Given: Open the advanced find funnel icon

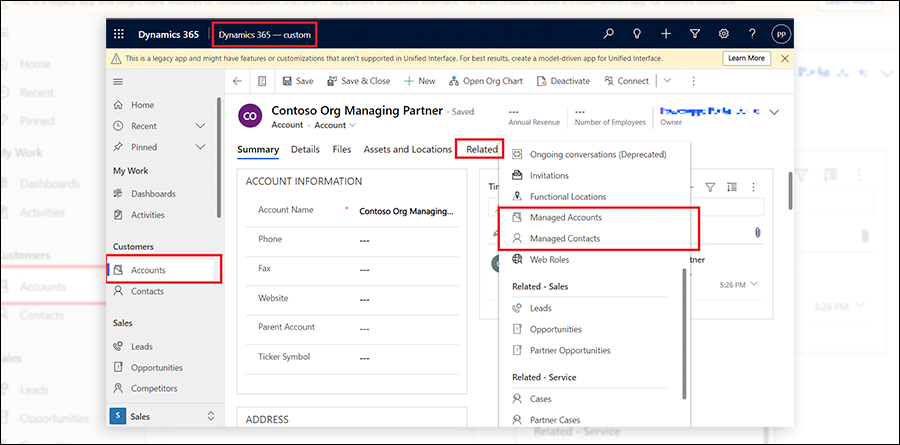Looking at the screenshot, I should click(x=695, y=34).
